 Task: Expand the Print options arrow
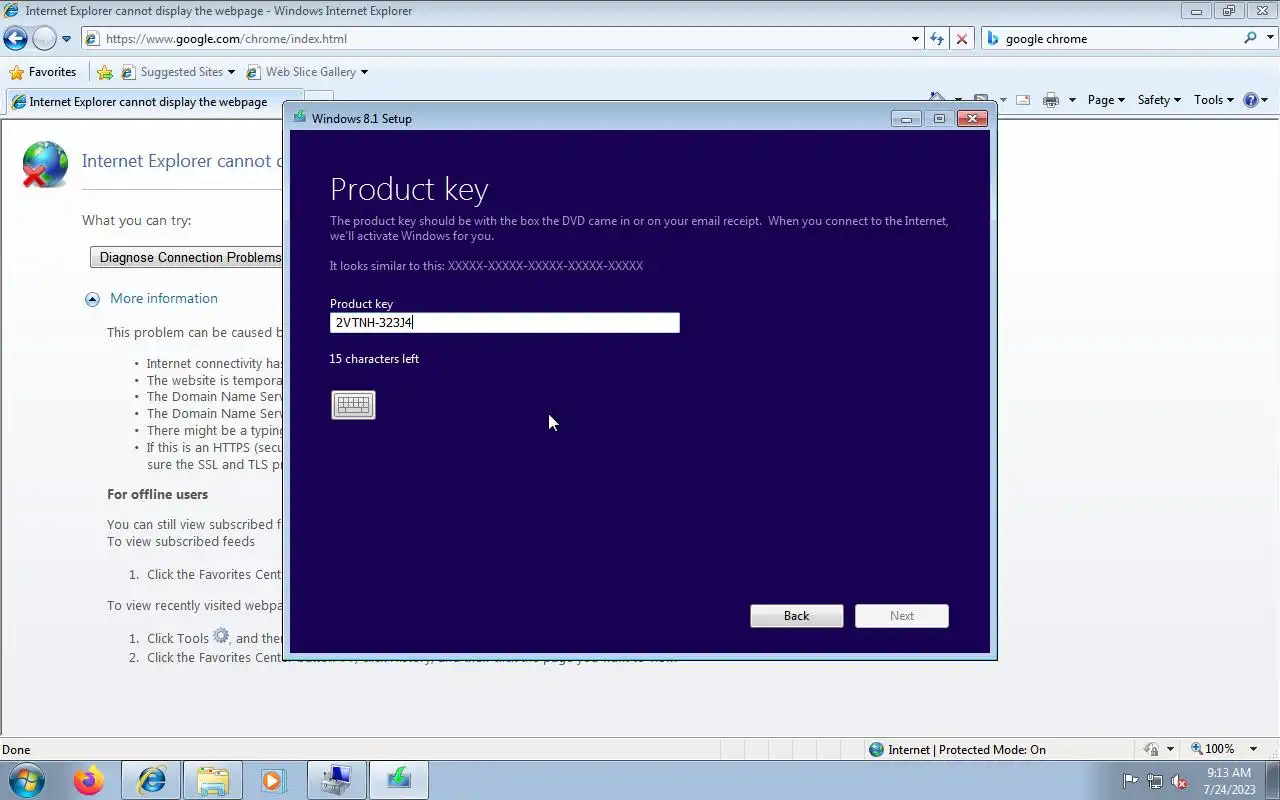tap(1072, 100)
